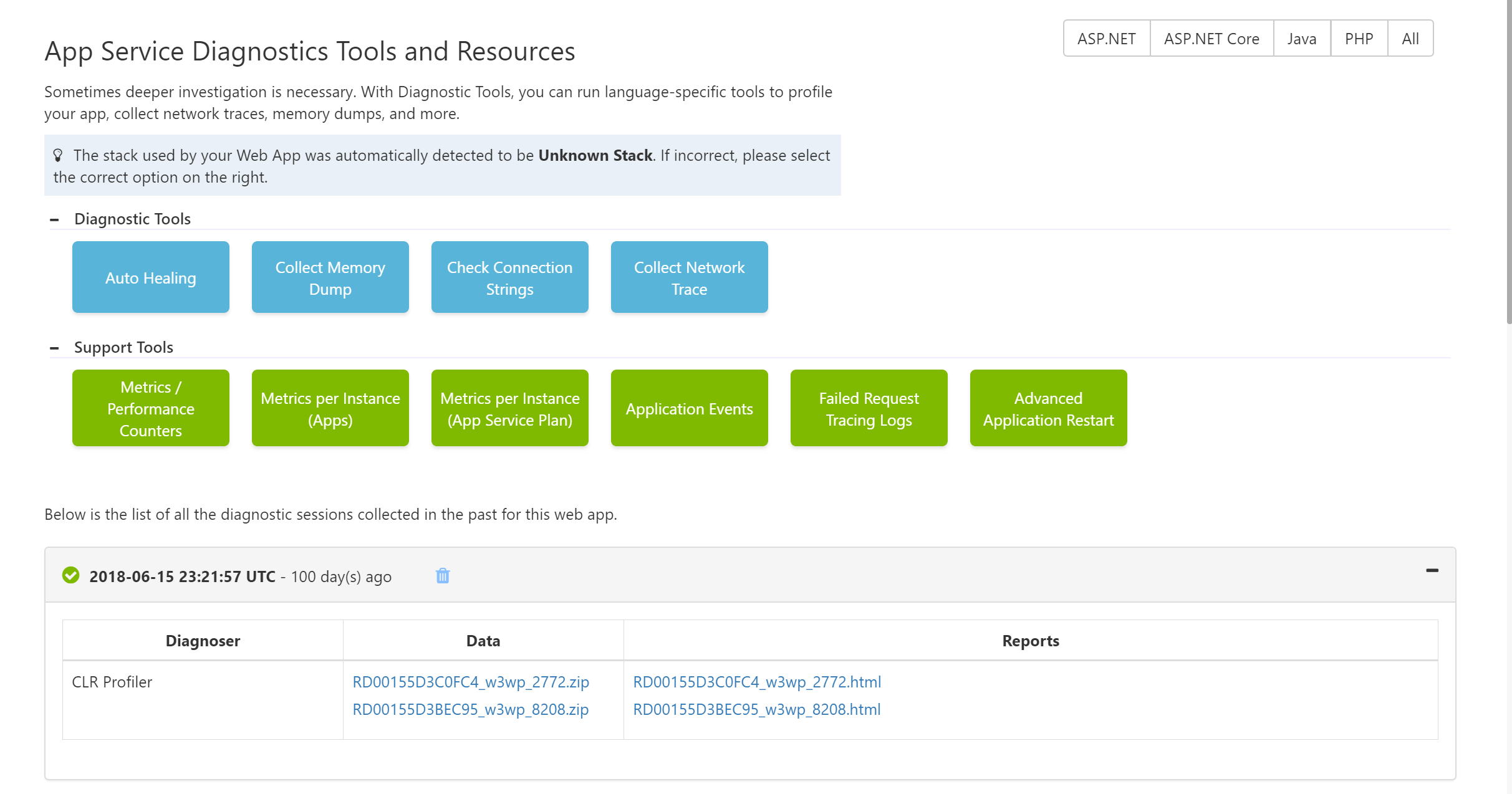Start Collect Network Trace tool
Viewport: 1512px width, 794px height.
(690, 277)
